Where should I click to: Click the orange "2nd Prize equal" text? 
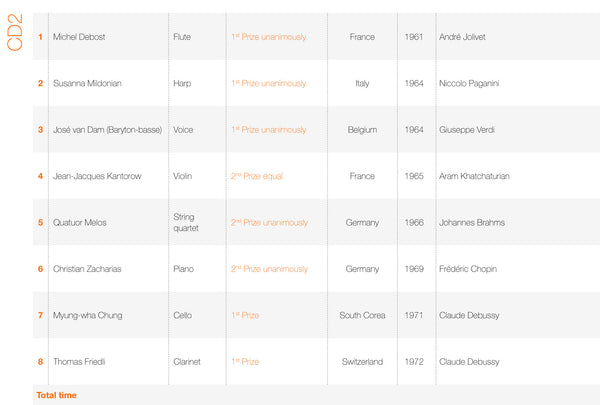(x=257, y=176)
